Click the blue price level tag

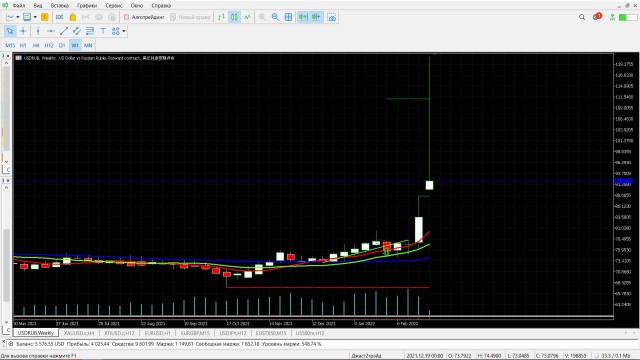coord(623,181)
